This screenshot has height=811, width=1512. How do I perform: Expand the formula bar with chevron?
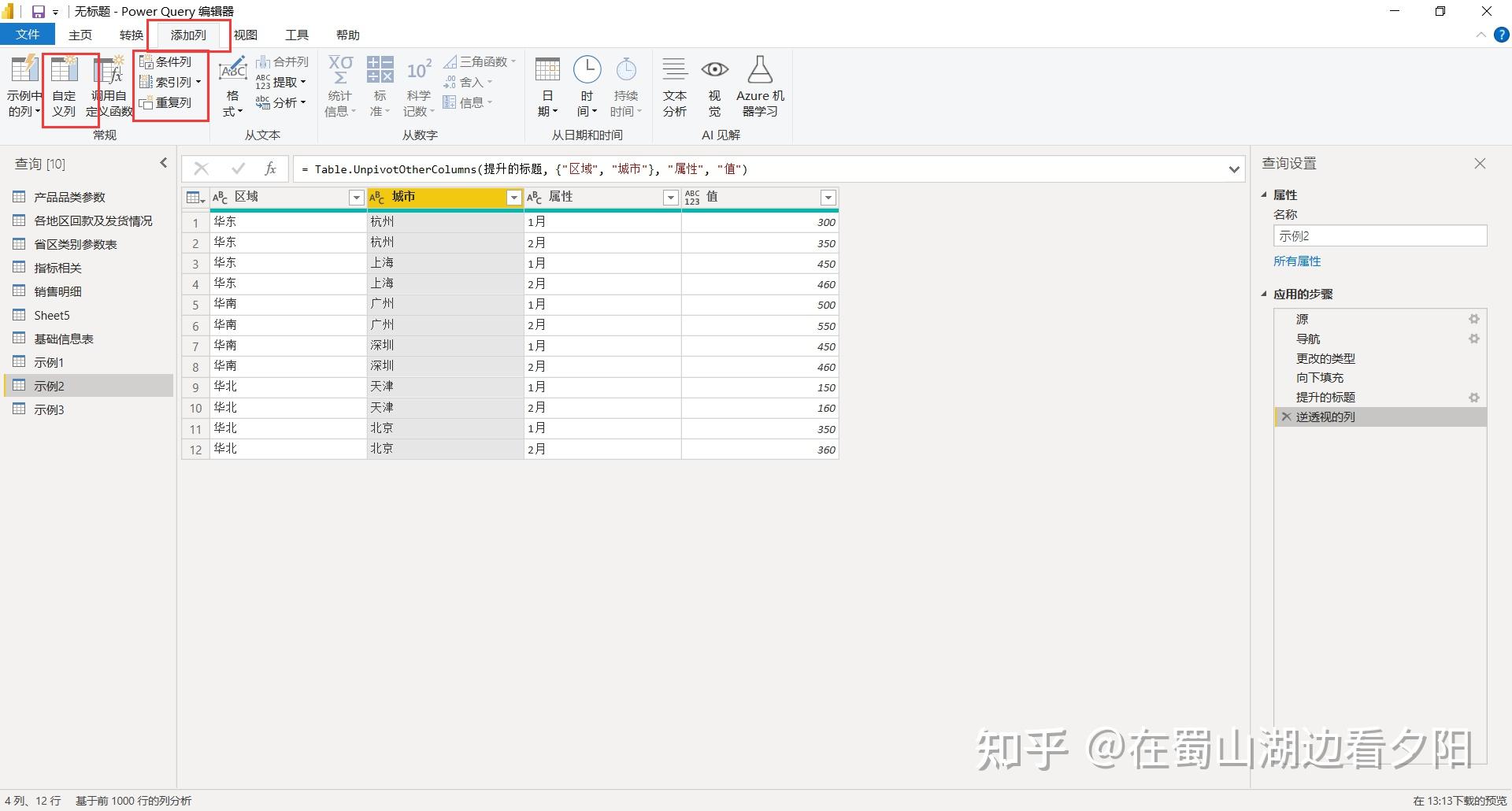[1234, 168]
